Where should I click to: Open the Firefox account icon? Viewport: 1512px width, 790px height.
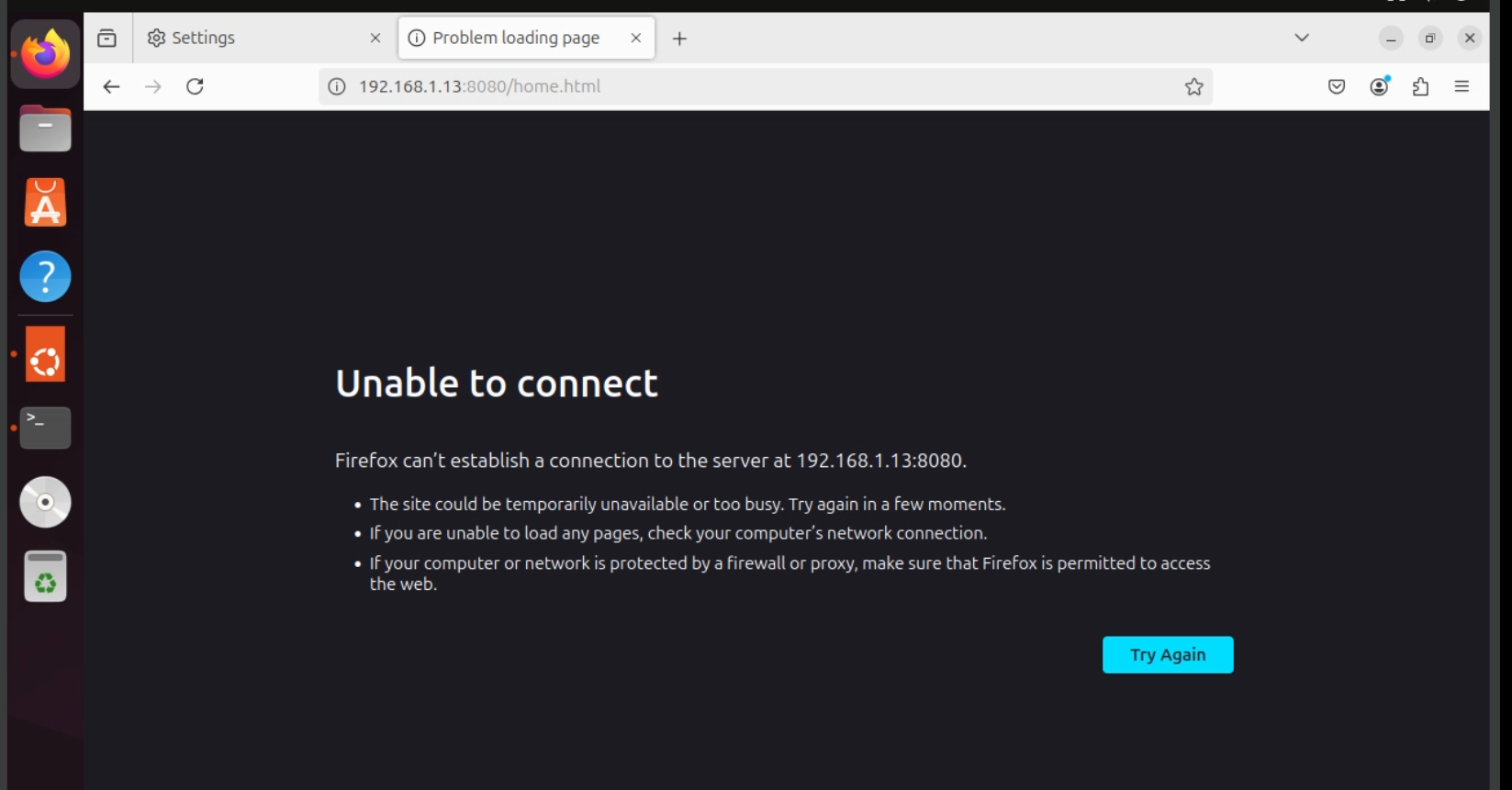click(1379, 86)
